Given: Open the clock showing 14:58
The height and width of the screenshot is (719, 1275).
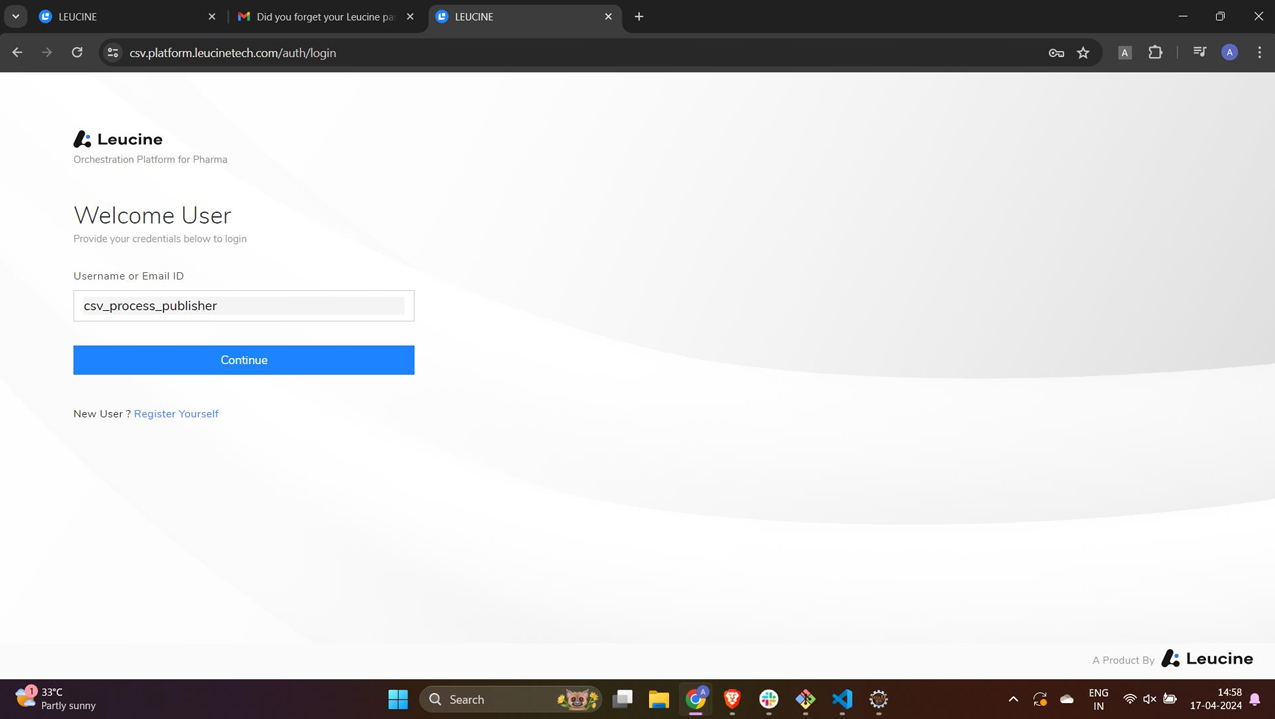Looking at the screenshot, I should [1216, 699].
